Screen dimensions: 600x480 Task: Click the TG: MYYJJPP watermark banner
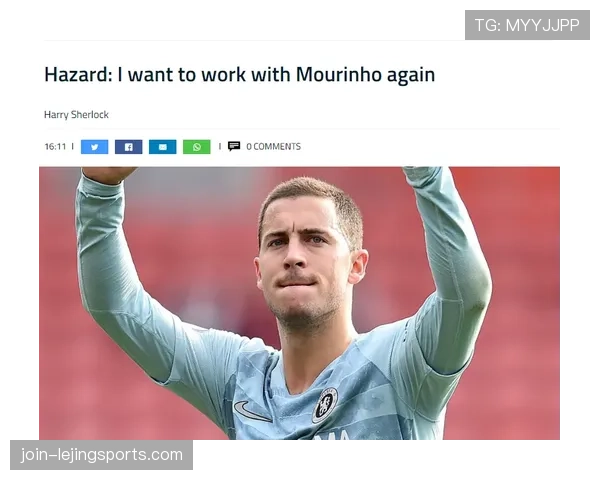(x=527, y=25)
